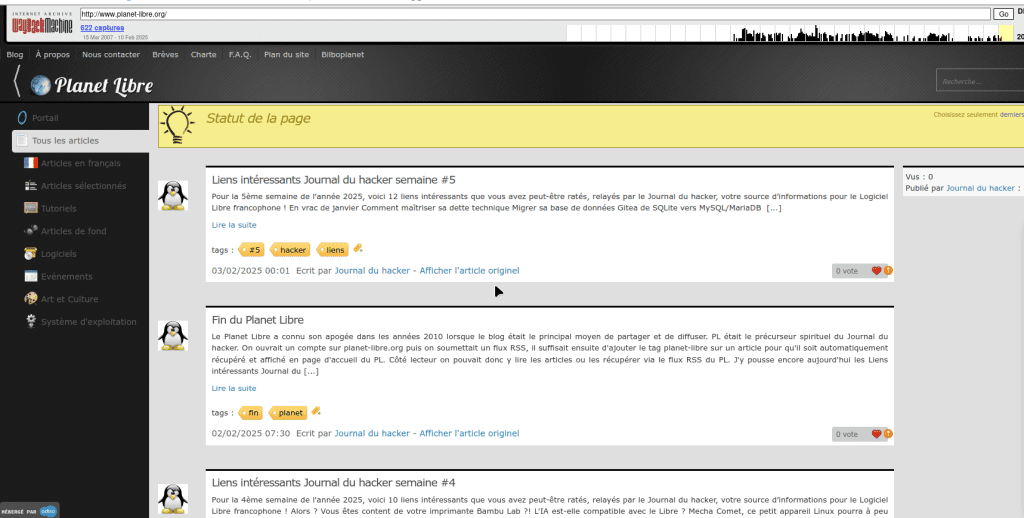Screen dimensions: 1024x518
Task: Click the French flag icon in sidebar
Action: coord(31,163)
